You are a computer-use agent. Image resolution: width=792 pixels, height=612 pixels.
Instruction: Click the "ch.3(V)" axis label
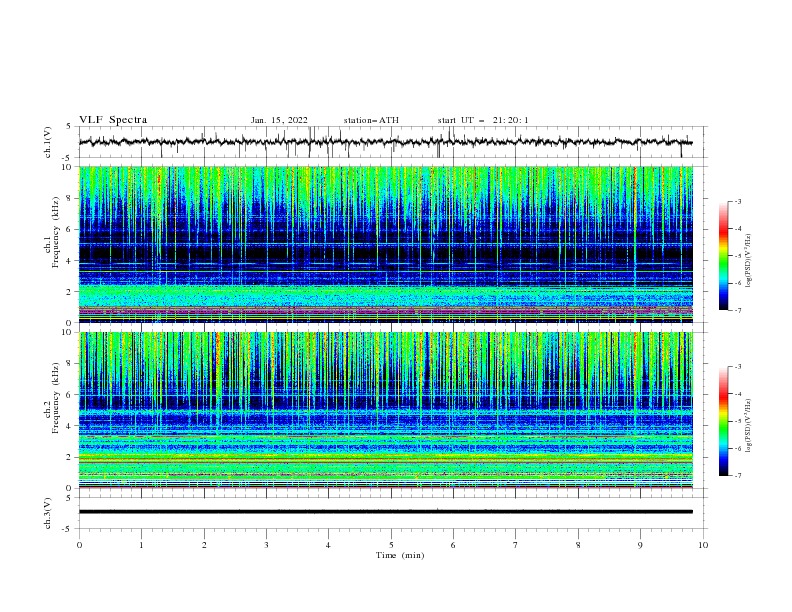tap(48, 513)
